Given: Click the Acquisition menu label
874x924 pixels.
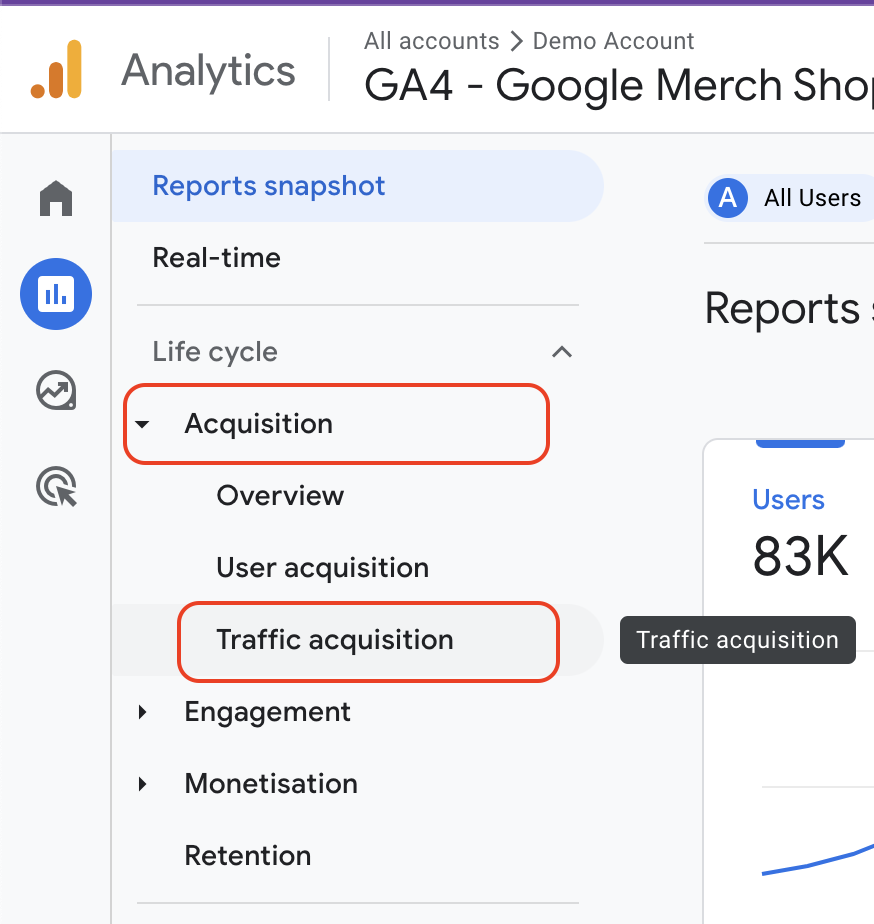Looking at the screenshot, I should pyautogui.click(x=258, y=424).
